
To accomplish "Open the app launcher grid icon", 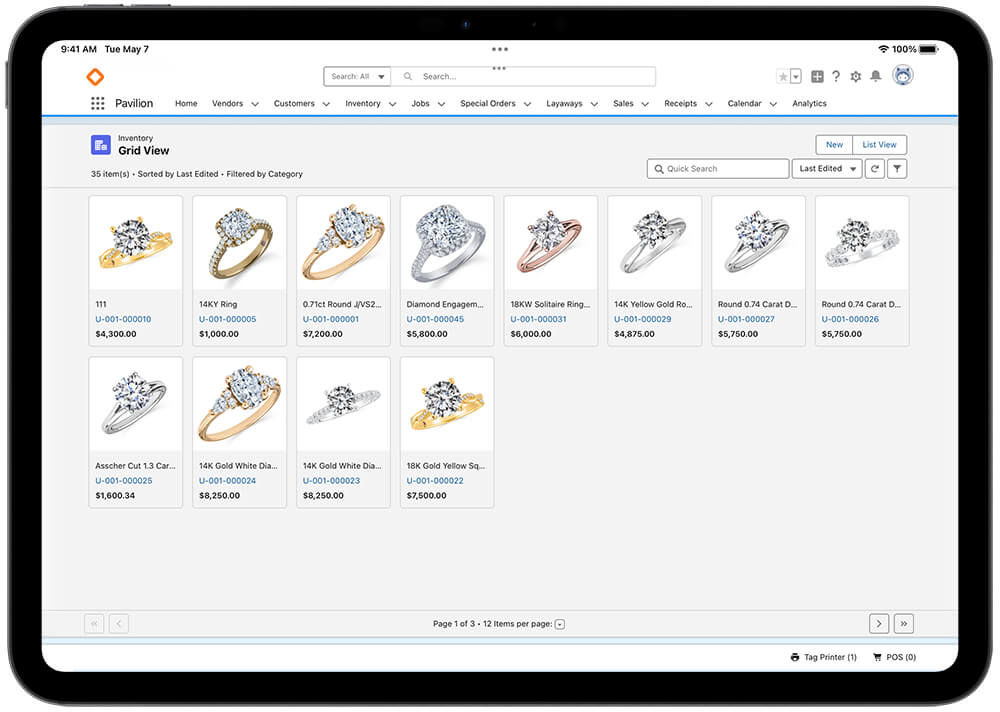I will [97, 103].
